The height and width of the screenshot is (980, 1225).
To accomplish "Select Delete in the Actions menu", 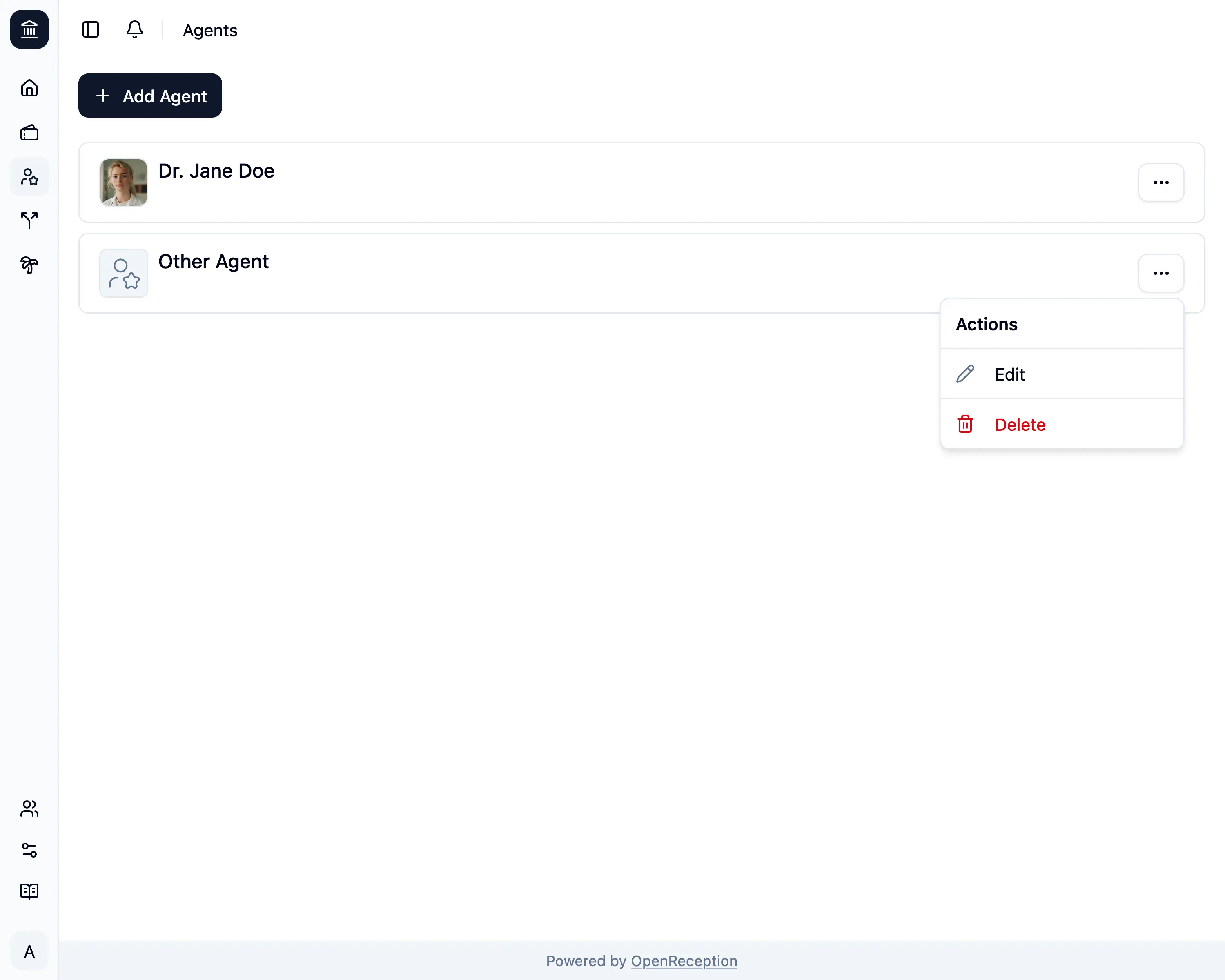I will [x=1020, y=424].
